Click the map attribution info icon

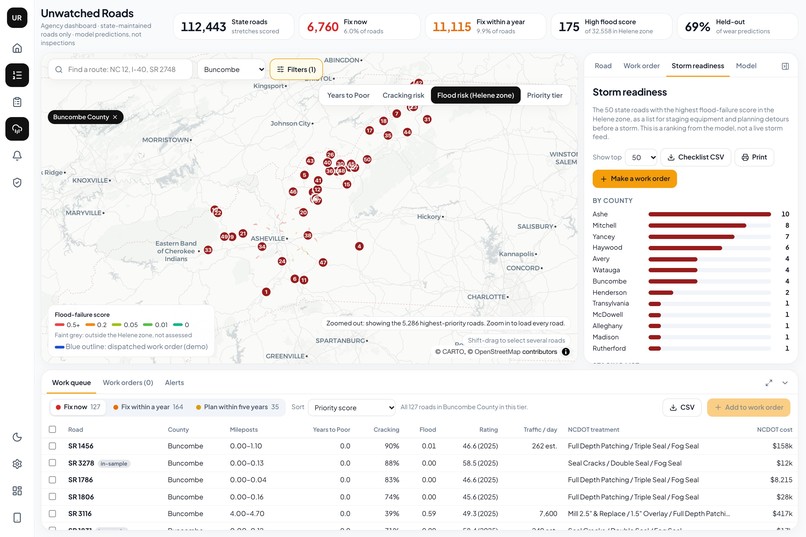[565, 352]
